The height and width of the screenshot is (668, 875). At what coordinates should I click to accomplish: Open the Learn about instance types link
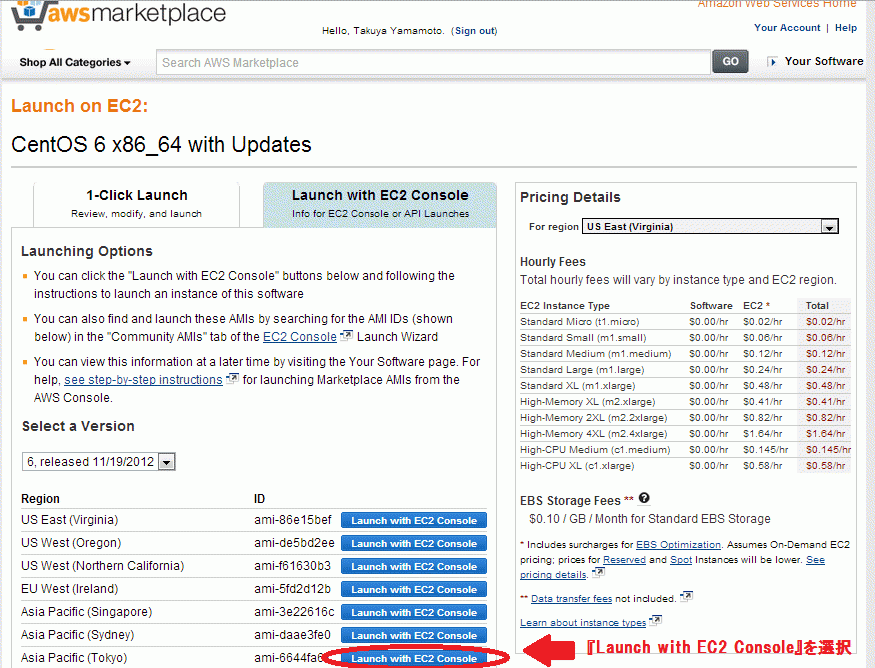pos(583,623)
